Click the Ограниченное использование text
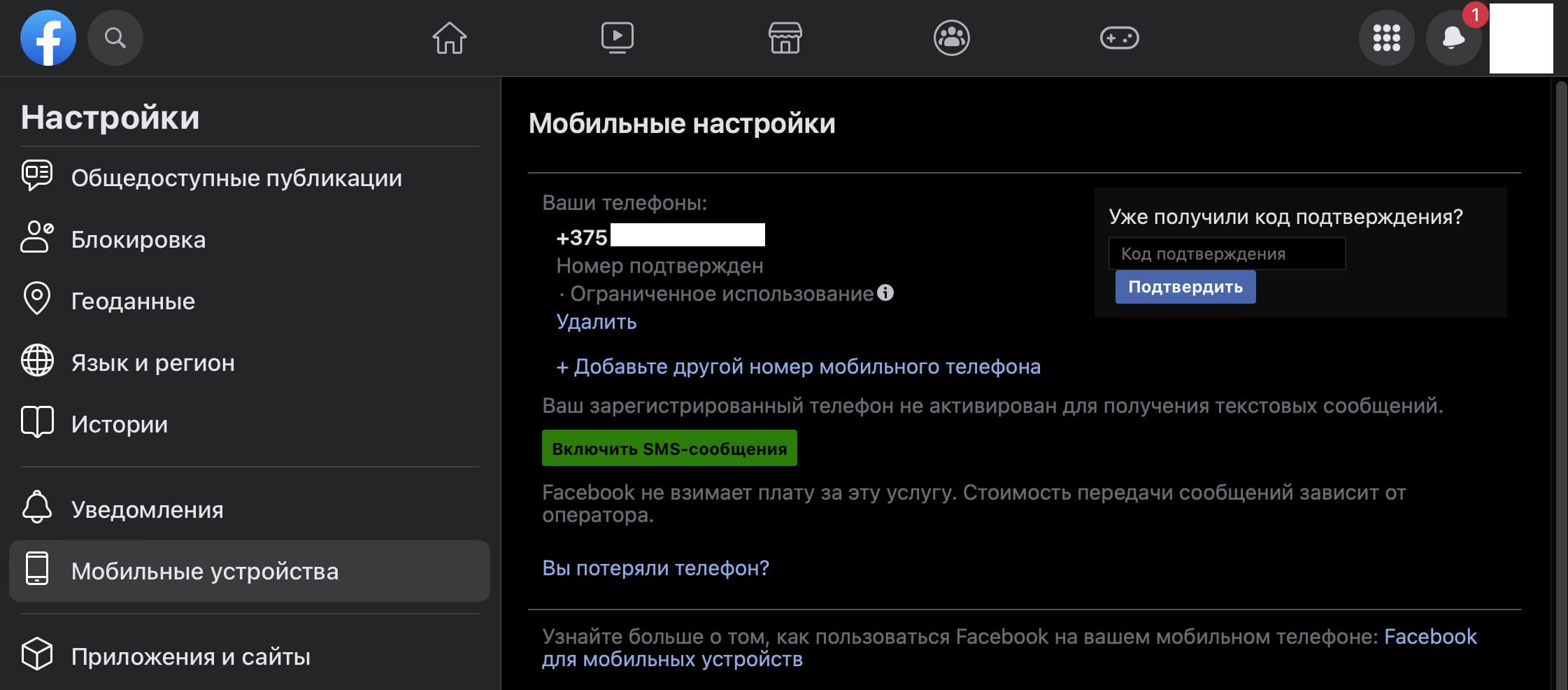The image size is (1568, 690). coord(722,294)
